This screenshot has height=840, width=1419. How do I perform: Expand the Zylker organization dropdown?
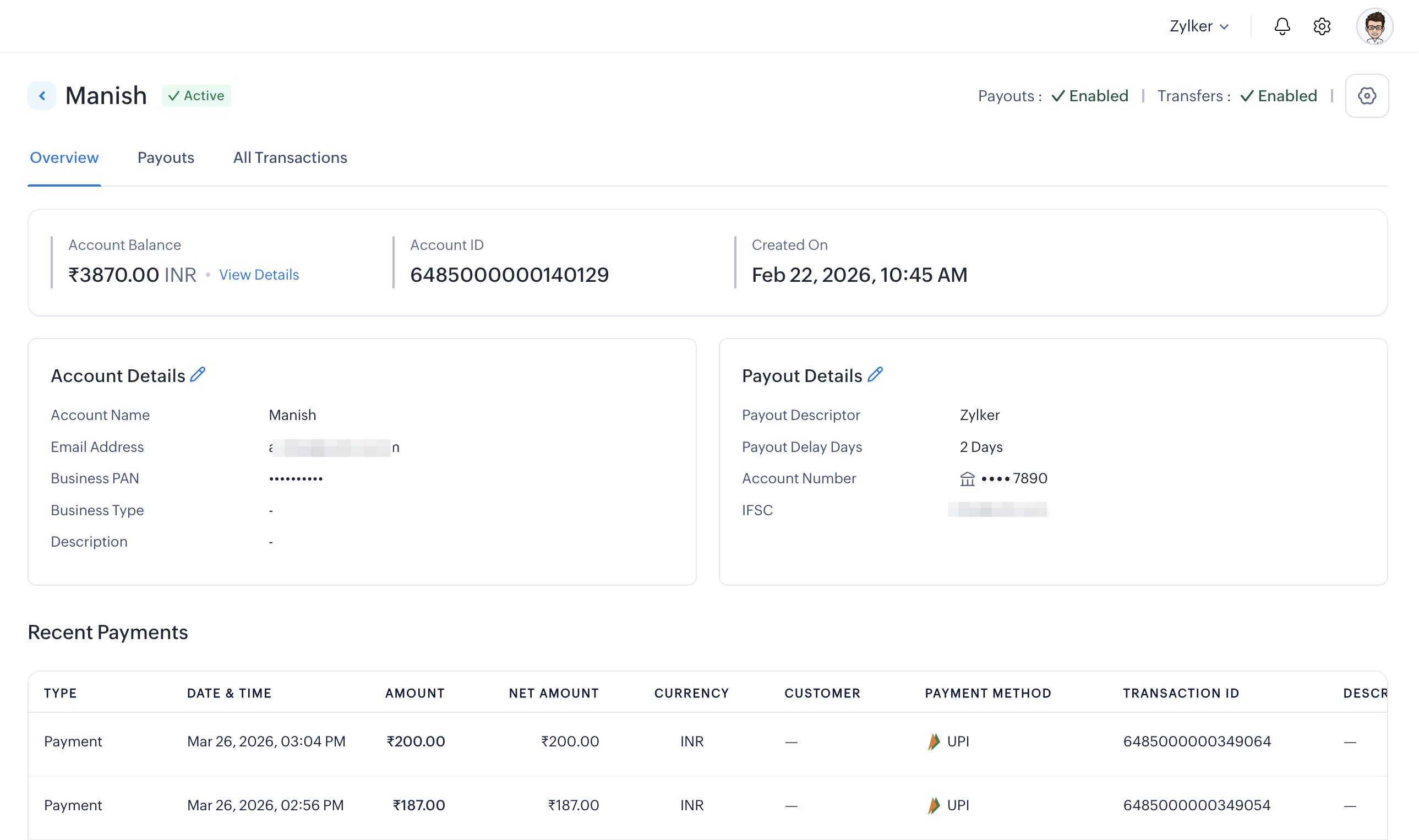[x=1199, y=26]
